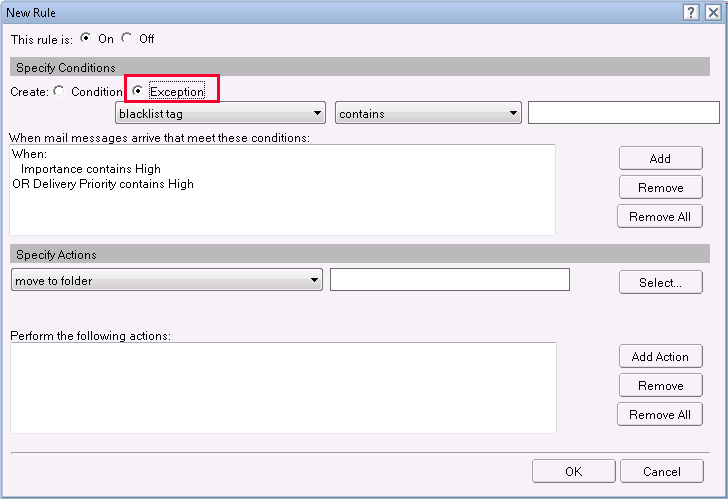Click the condition value text field

point(623,113)
